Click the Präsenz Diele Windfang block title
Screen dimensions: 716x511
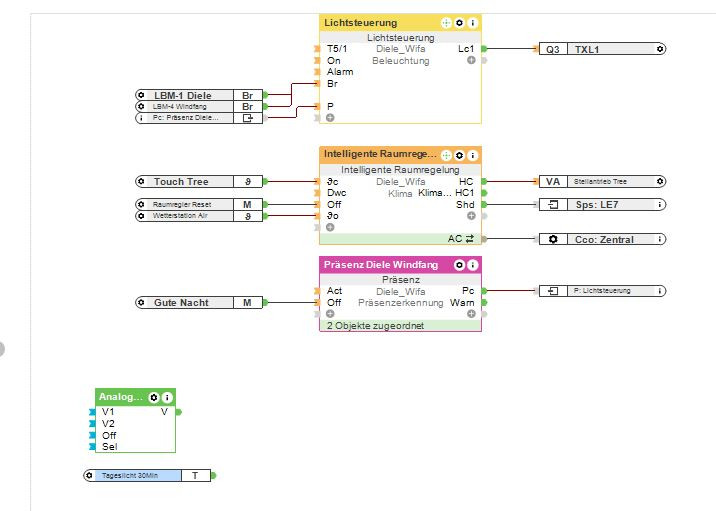pyautogui.click(x=381, y=265)
